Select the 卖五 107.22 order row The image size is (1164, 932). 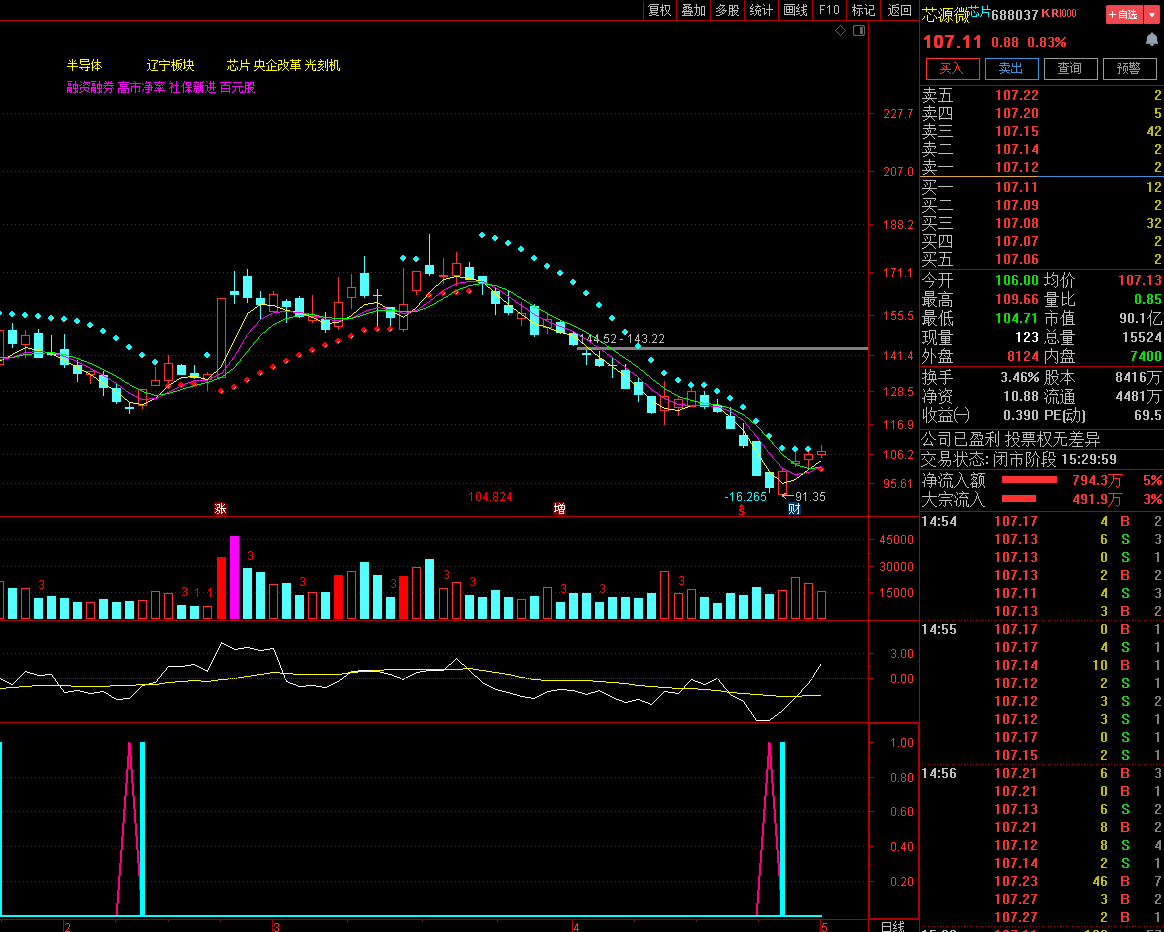click(x=1042, y=95)
